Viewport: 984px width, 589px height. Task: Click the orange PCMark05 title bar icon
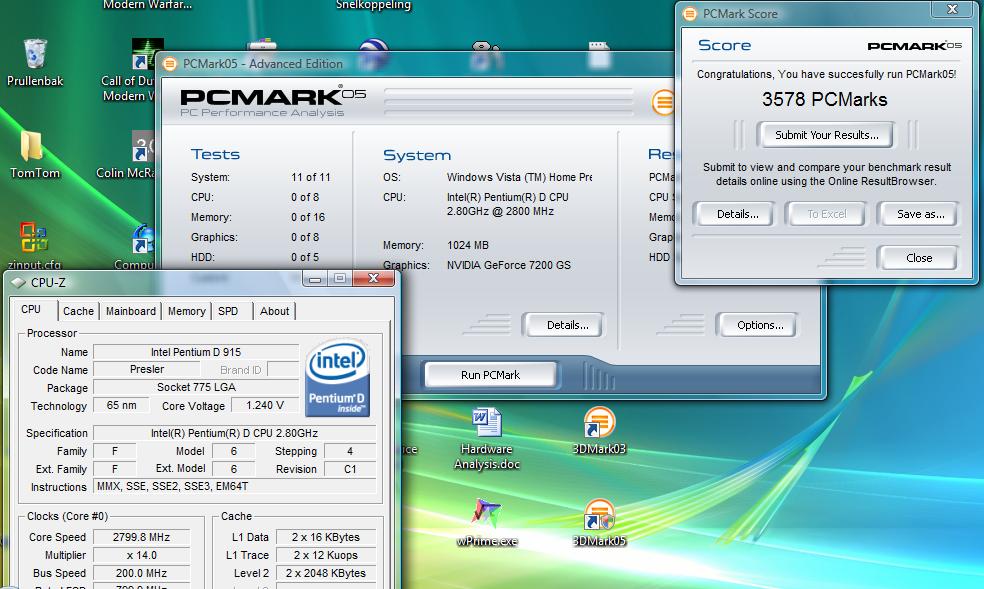(x=169, y=64)
